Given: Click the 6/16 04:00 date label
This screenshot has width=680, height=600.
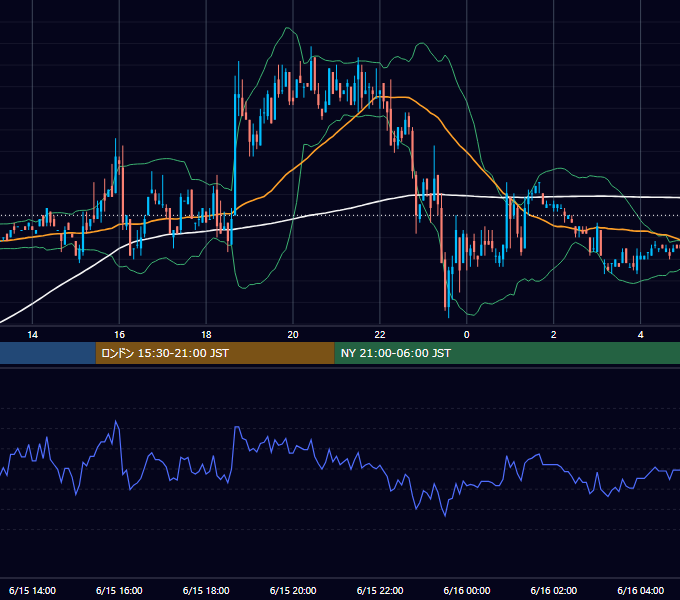Looking at the screenshot, I should [x=641, y=590].
